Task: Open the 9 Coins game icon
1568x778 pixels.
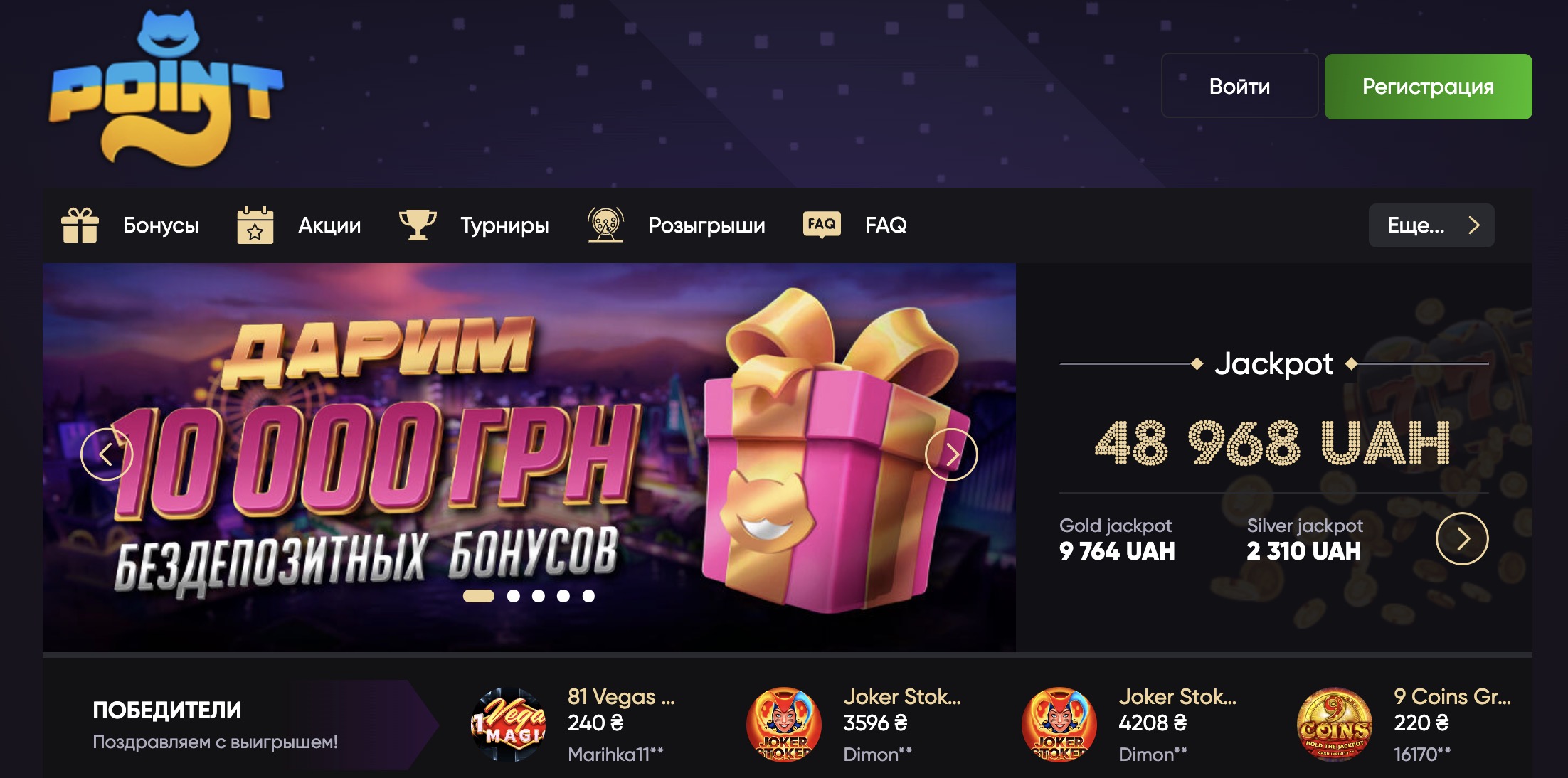Action: point(1335,725)
